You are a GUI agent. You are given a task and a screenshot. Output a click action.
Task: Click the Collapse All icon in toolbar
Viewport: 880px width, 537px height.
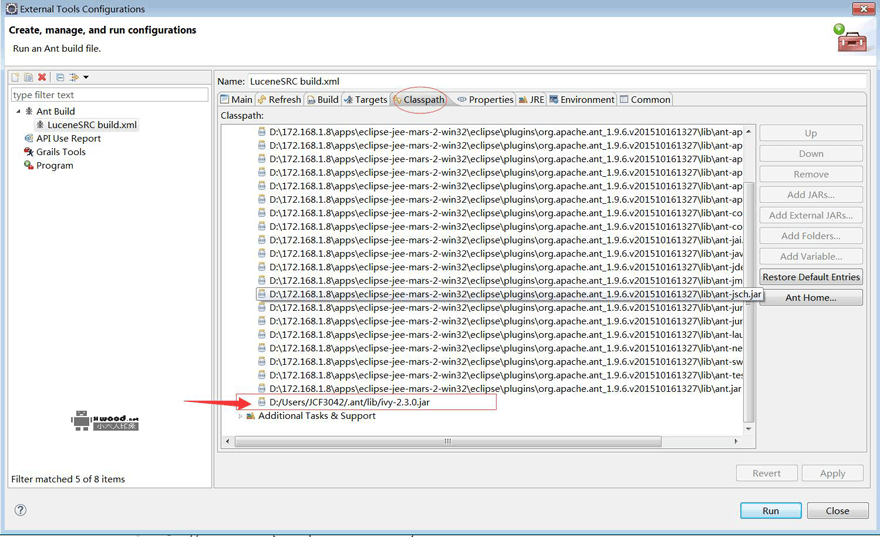pos(60,77)
